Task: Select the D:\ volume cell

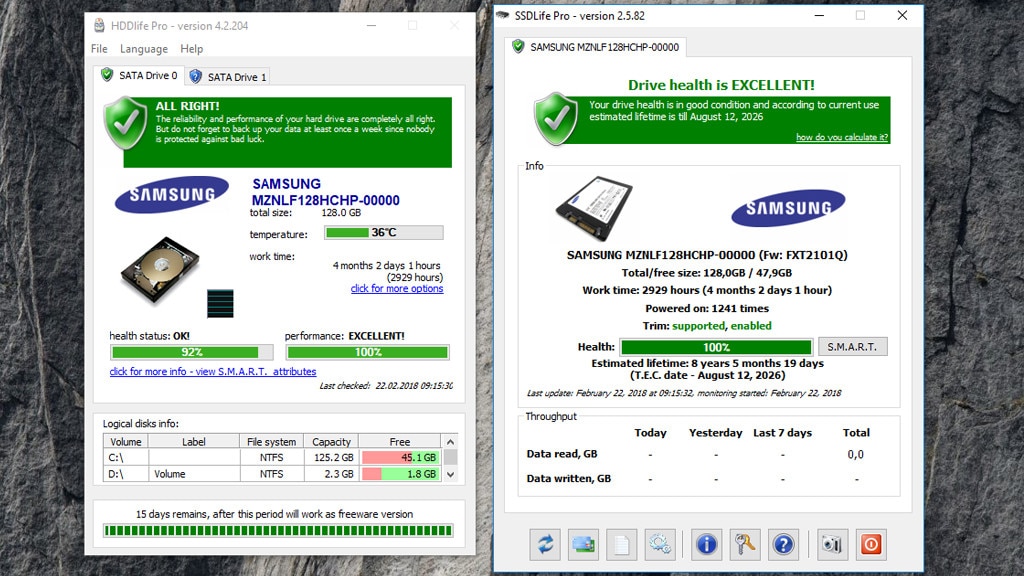Action: (x=126, y=473)
